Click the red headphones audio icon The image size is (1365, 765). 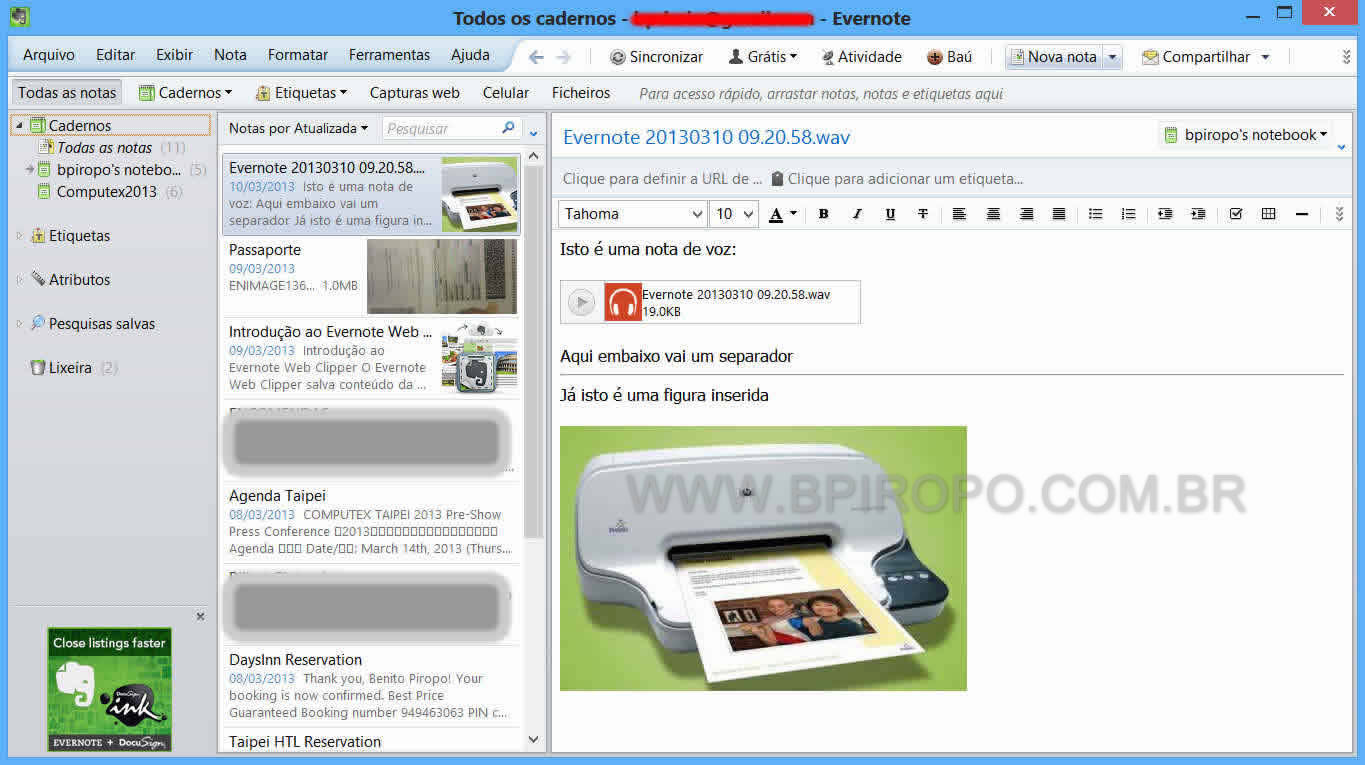[623, 302]
